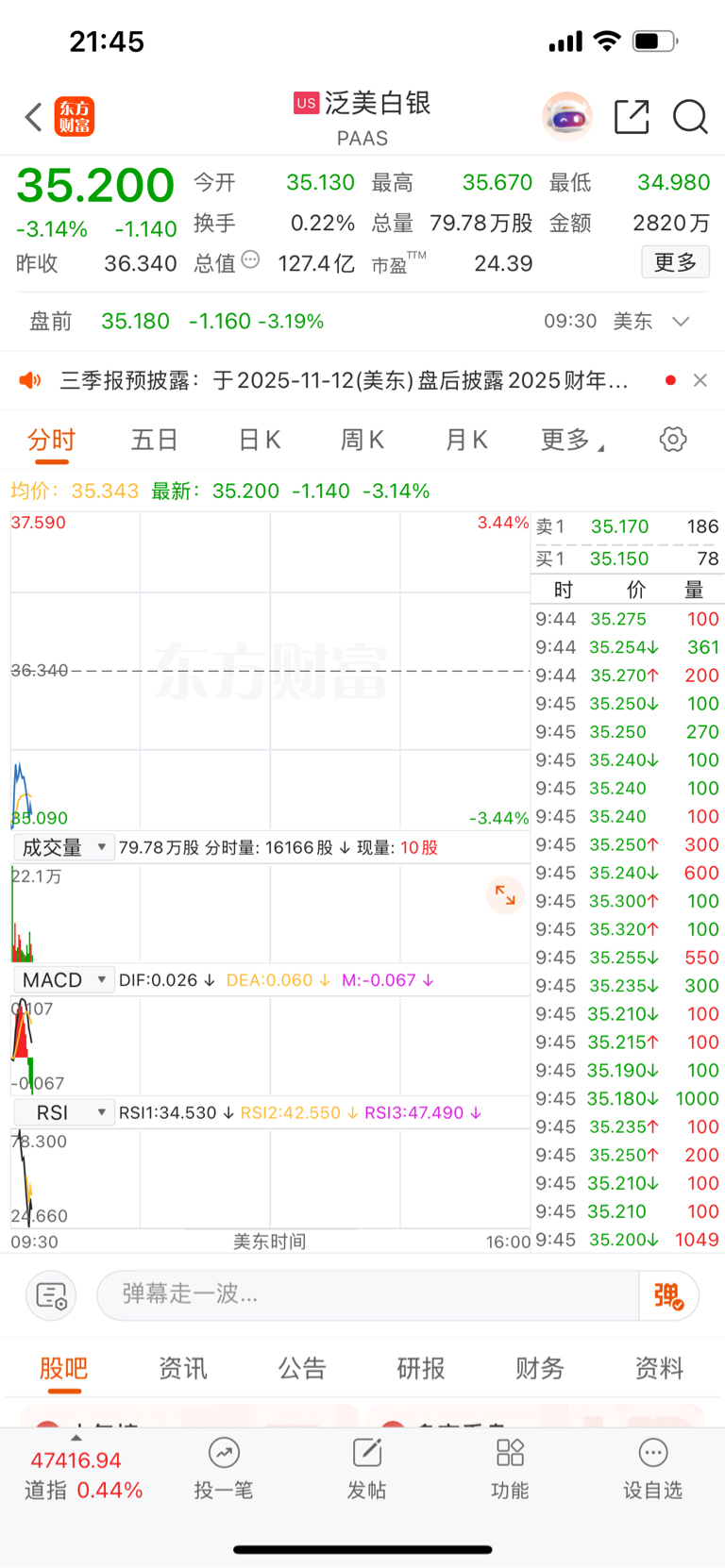Open the 资料 tab
Image resolution: width=725 pixels, height=1568 pixels.
pyautogui.click(x=659, y=1368)
